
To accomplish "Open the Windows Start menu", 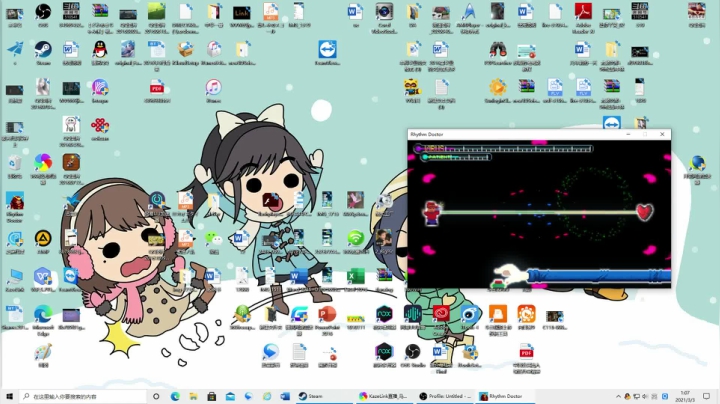I will click(x=9, y=396).
